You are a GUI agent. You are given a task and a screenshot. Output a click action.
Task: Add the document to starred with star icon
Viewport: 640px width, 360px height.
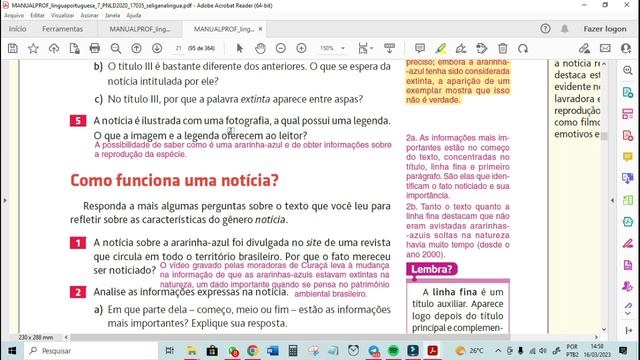(x=33, y=48)
